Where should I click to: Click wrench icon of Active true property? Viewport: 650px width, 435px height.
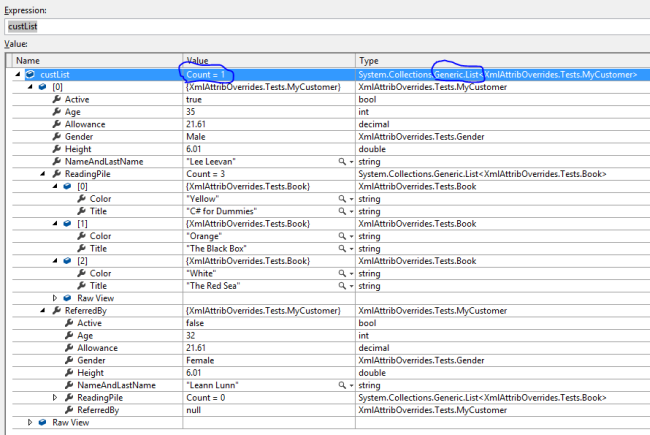point(57,99)
